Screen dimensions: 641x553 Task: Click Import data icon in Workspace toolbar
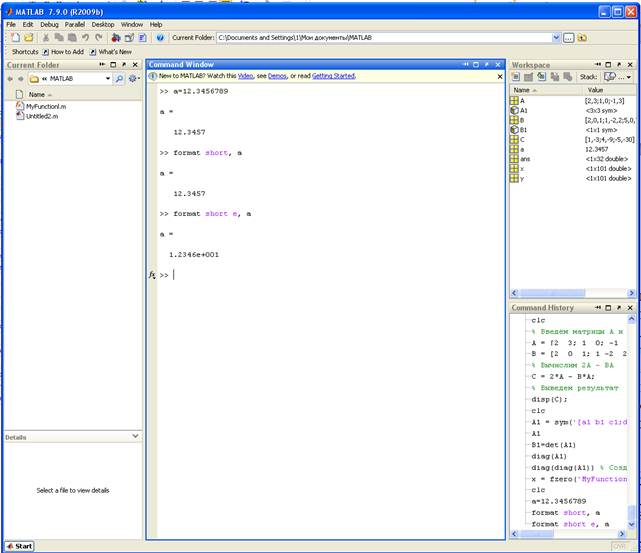pos(542,77)
